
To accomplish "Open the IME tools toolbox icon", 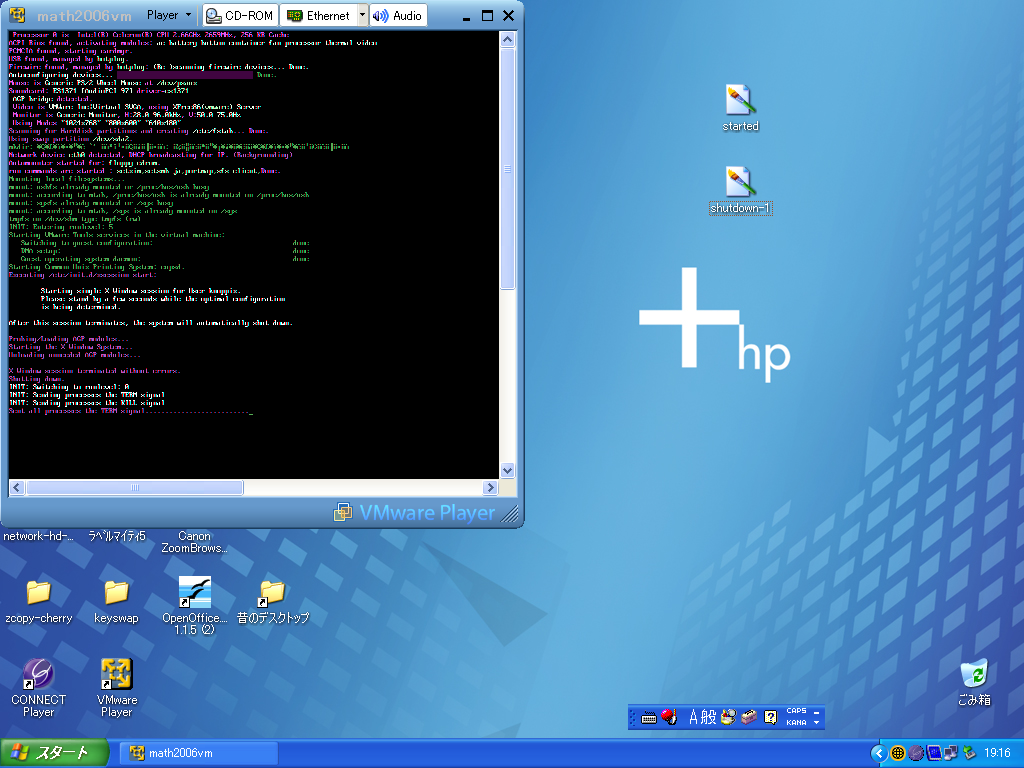I will 749,717.
